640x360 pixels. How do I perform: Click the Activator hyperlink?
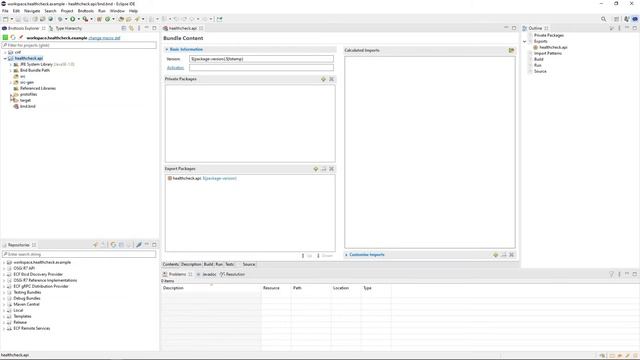pos(175,68)
